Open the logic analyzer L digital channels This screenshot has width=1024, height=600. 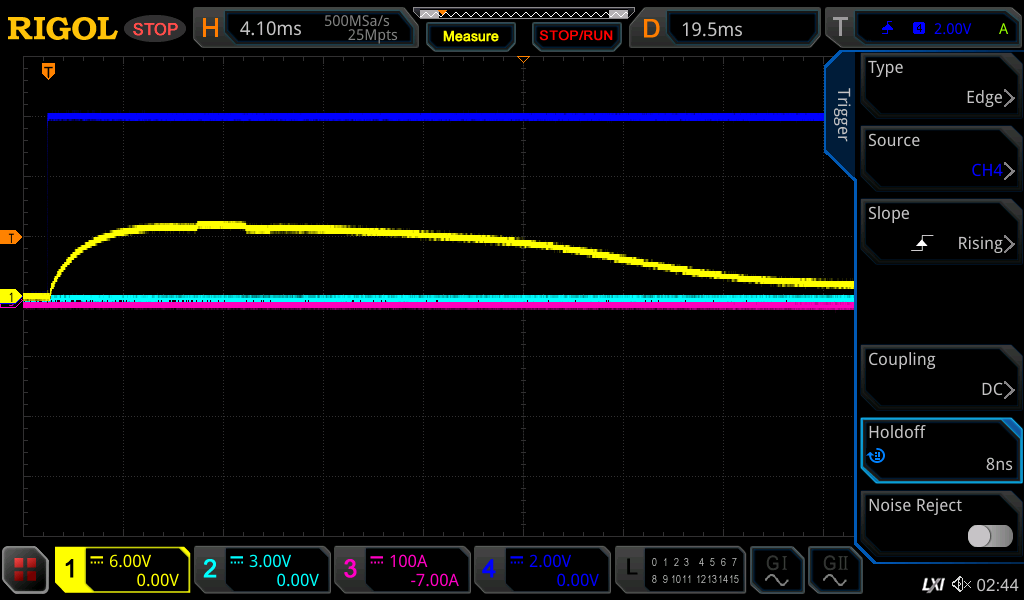(x=680, y=570)
